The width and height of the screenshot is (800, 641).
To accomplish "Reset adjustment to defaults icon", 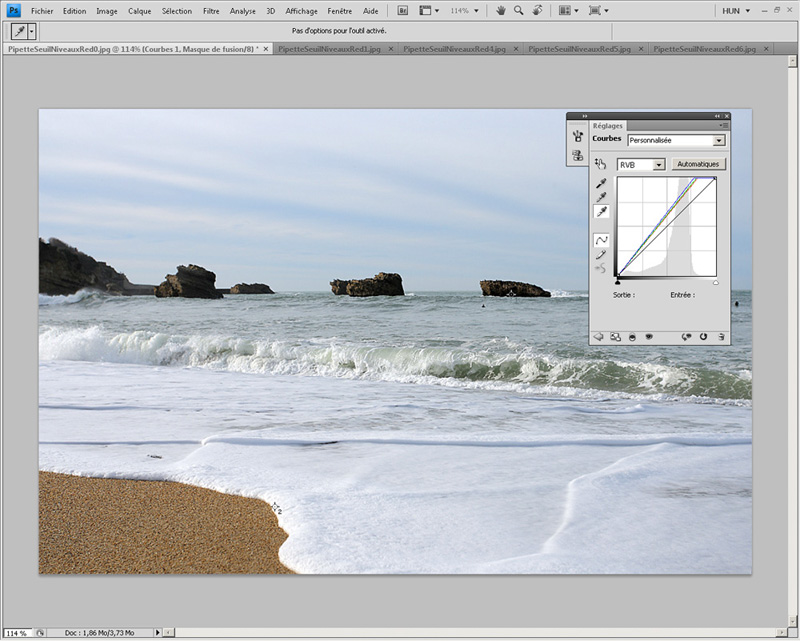I will (704, 337).
